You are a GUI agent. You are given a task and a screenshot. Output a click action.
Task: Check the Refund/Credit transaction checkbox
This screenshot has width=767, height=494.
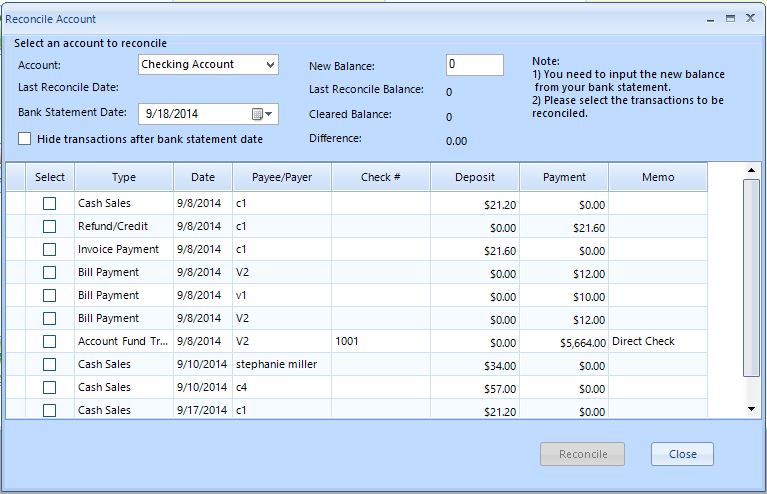(x=49, y=227)
